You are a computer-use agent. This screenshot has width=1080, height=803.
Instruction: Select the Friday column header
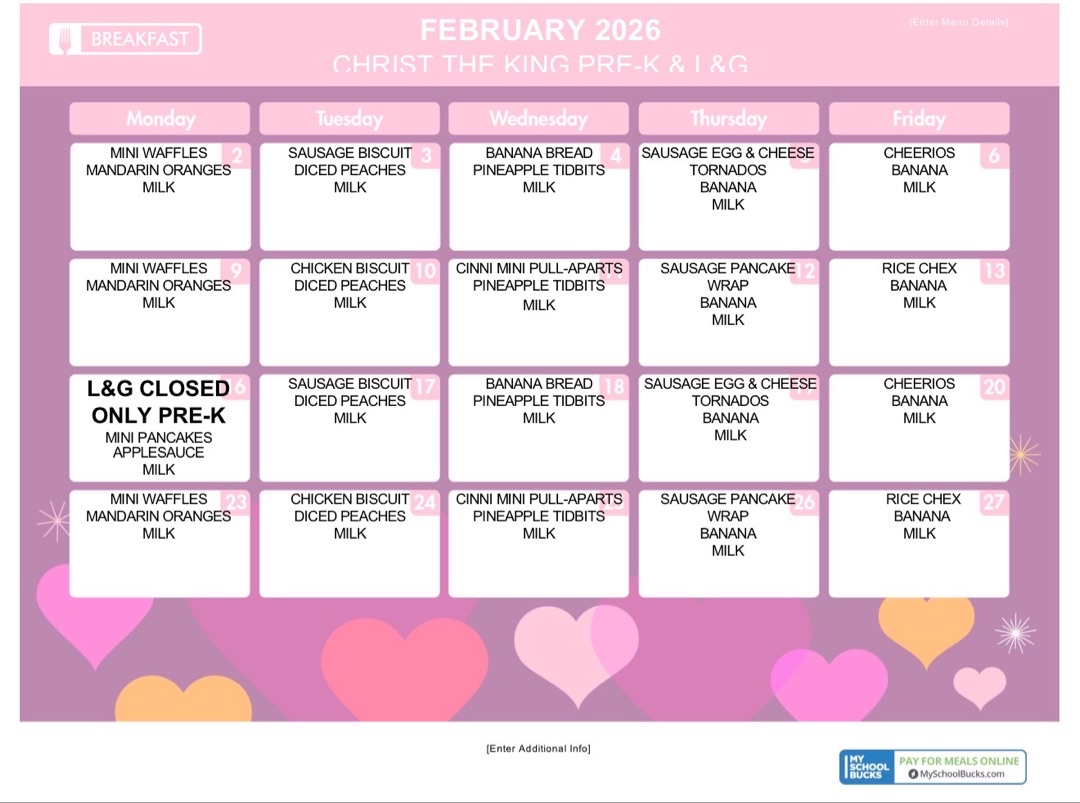point(918,119)
